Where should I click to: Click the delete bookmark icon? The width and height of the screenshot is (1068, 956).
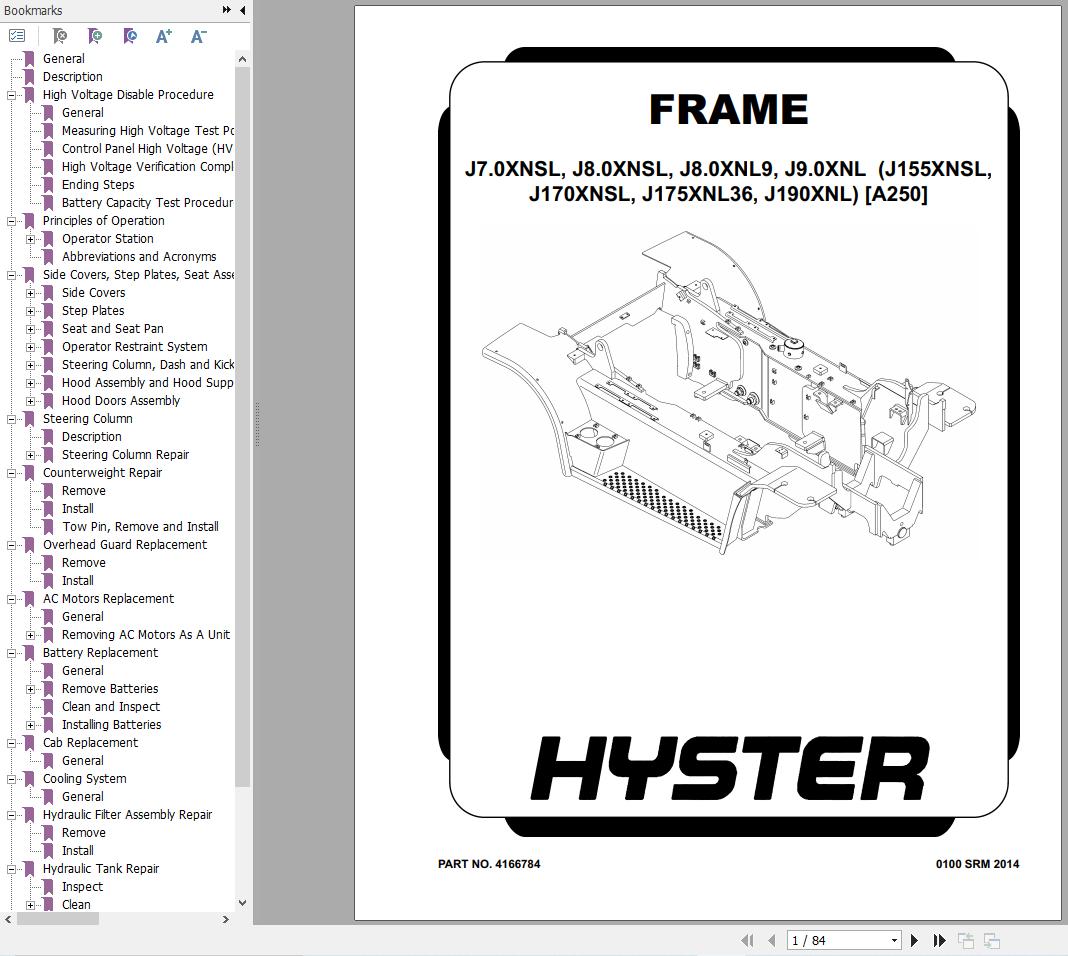[x=59, y=36]
